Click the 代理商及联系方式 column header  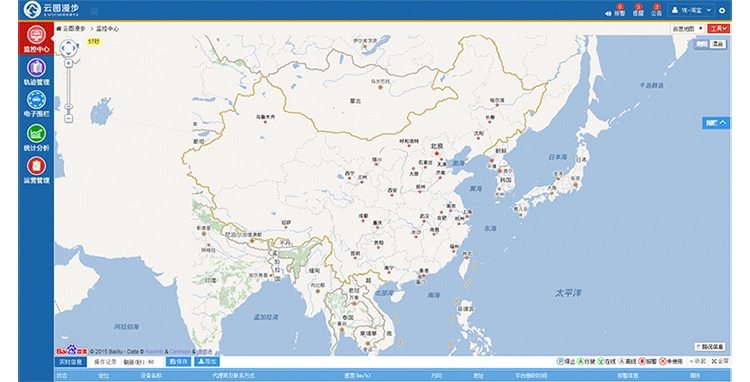[233, 376]
